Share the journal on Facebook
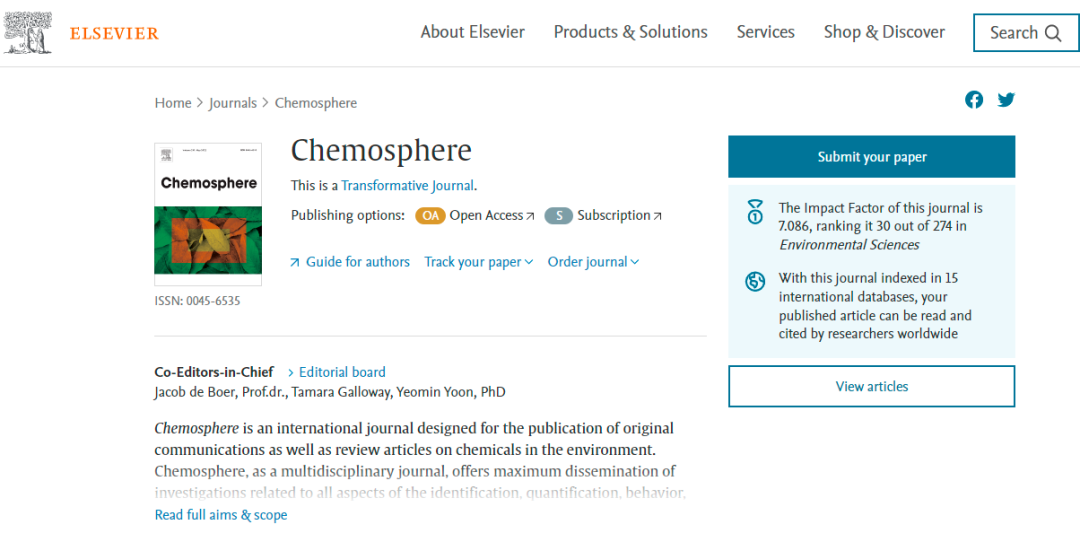 coord(974,100)
